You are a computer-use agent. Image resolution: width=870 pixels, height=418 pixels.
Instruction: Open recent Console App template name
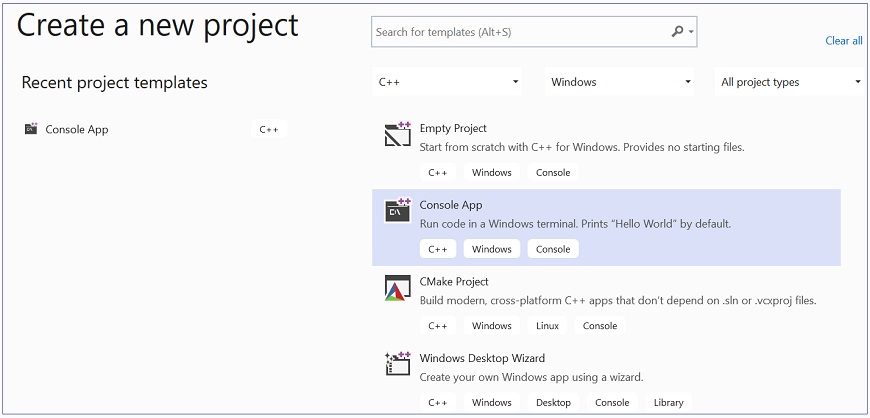point(77,129)
